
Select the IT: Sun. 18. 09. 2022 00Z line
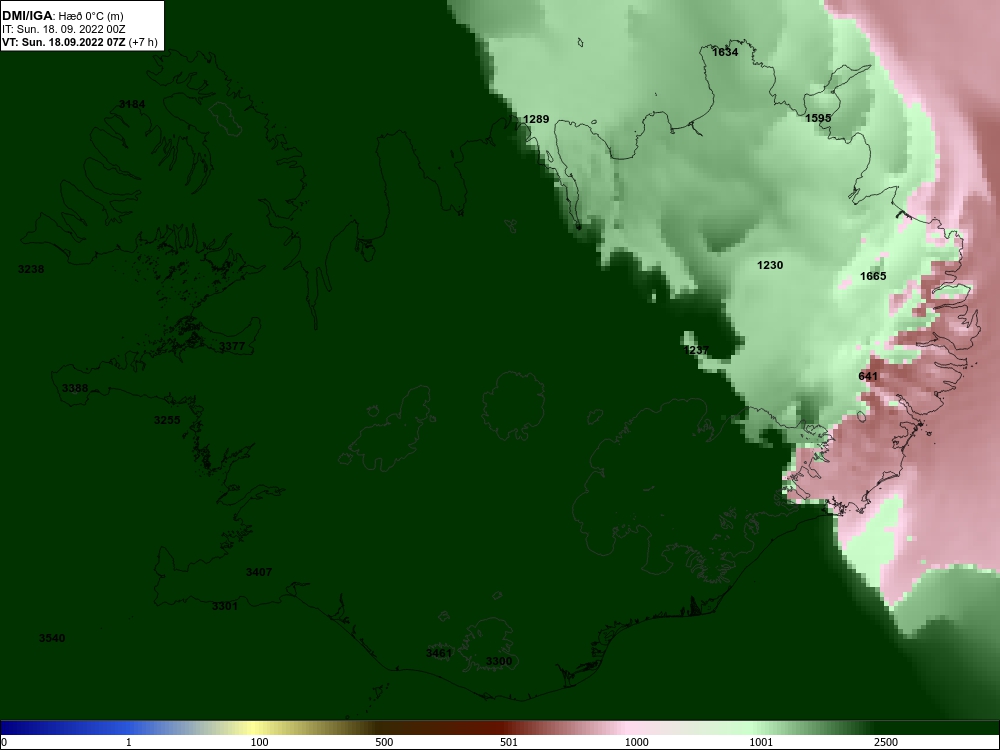point(62,29)
